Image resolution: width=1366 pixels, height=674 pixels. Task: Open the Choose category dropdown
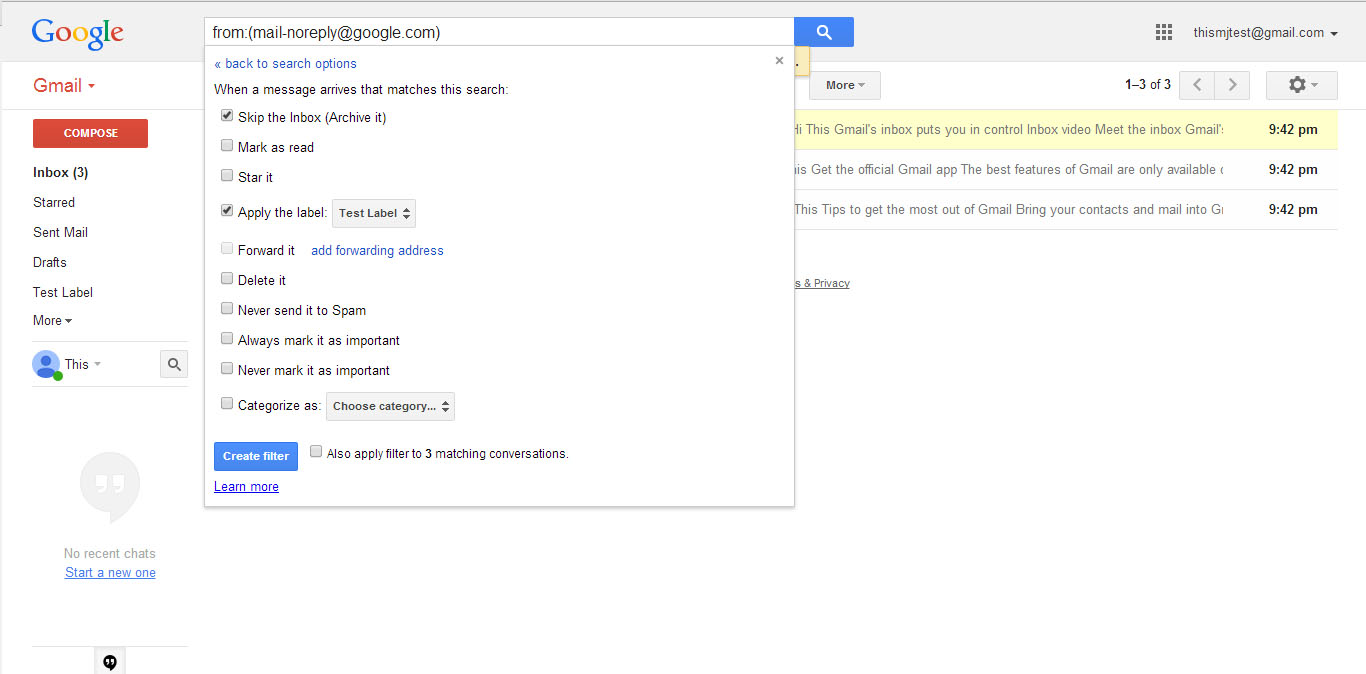tap(391, 406)
